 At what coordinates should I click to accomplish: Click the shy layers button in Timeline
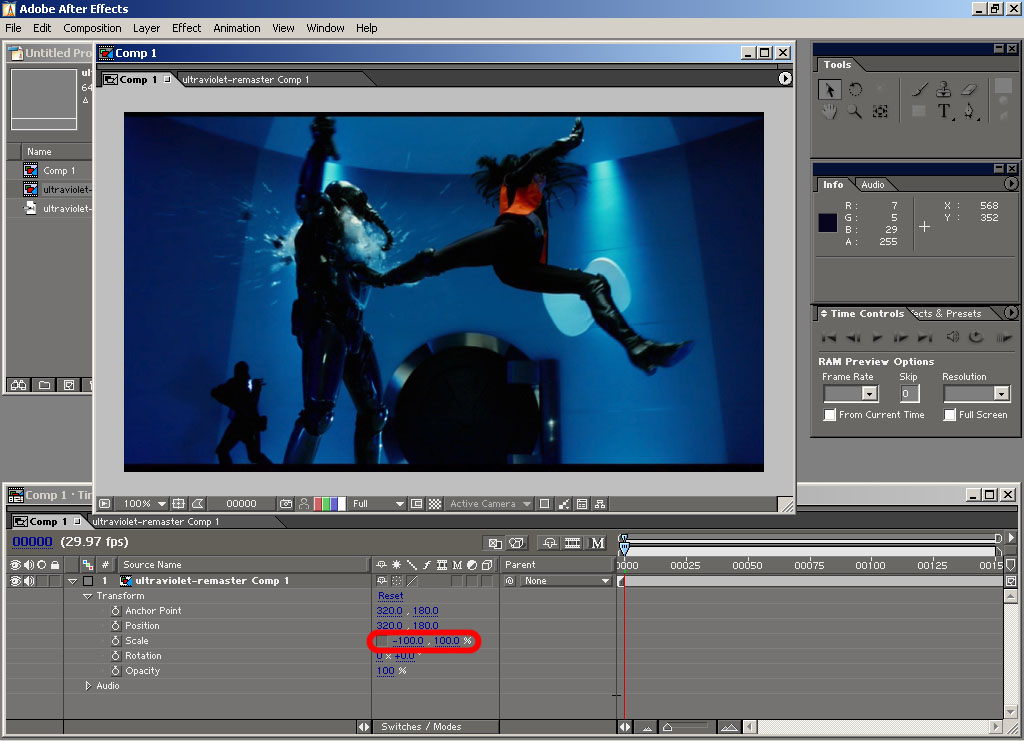pyautogui.click(x=549, y=543)
